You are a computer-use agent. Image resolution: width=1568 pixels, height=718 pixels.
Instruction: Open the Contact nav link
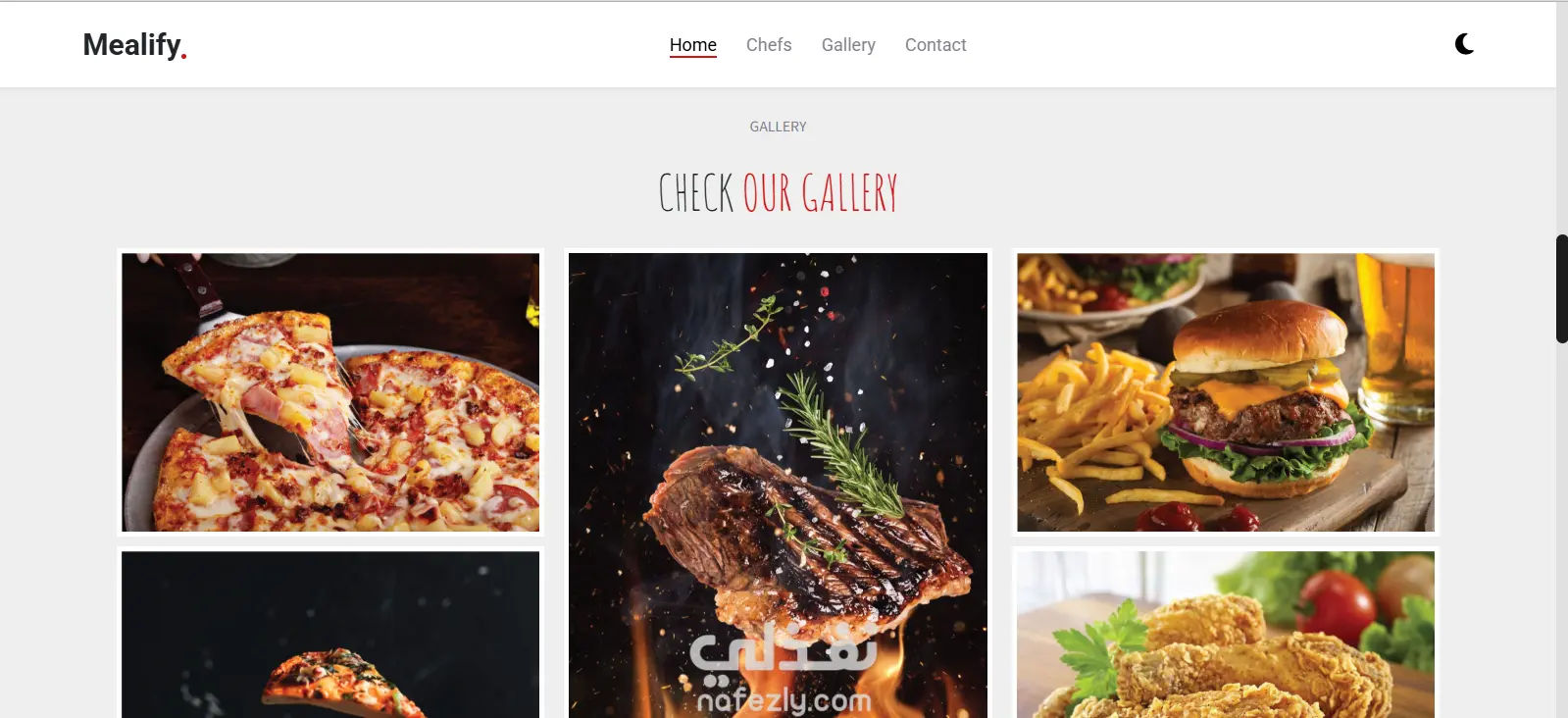point(936,45)
